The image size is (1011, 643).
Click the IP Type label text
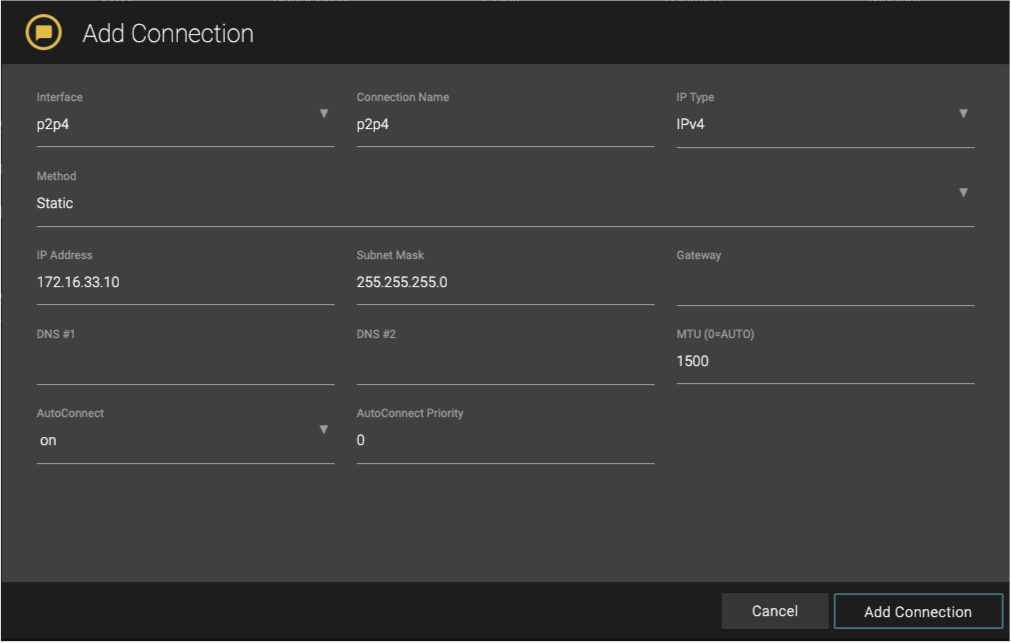tap(695, 97)
